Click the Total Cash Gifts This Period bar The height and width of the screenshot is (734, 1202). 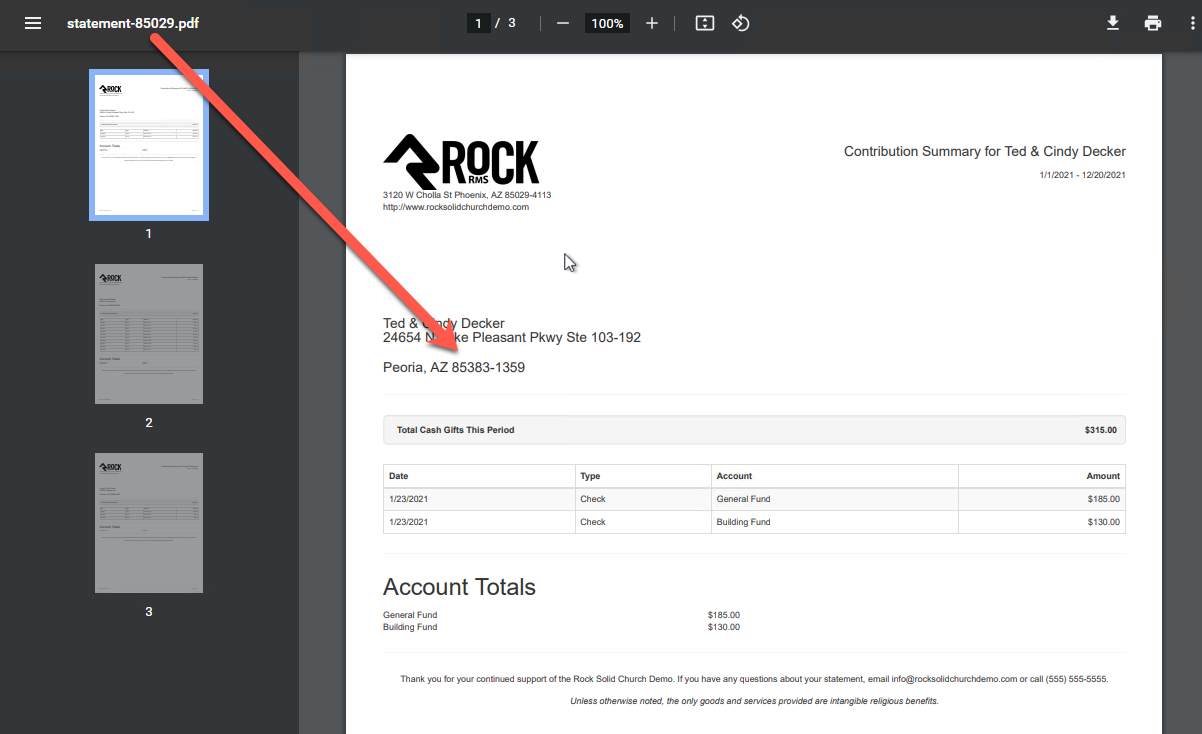[754, 429]
